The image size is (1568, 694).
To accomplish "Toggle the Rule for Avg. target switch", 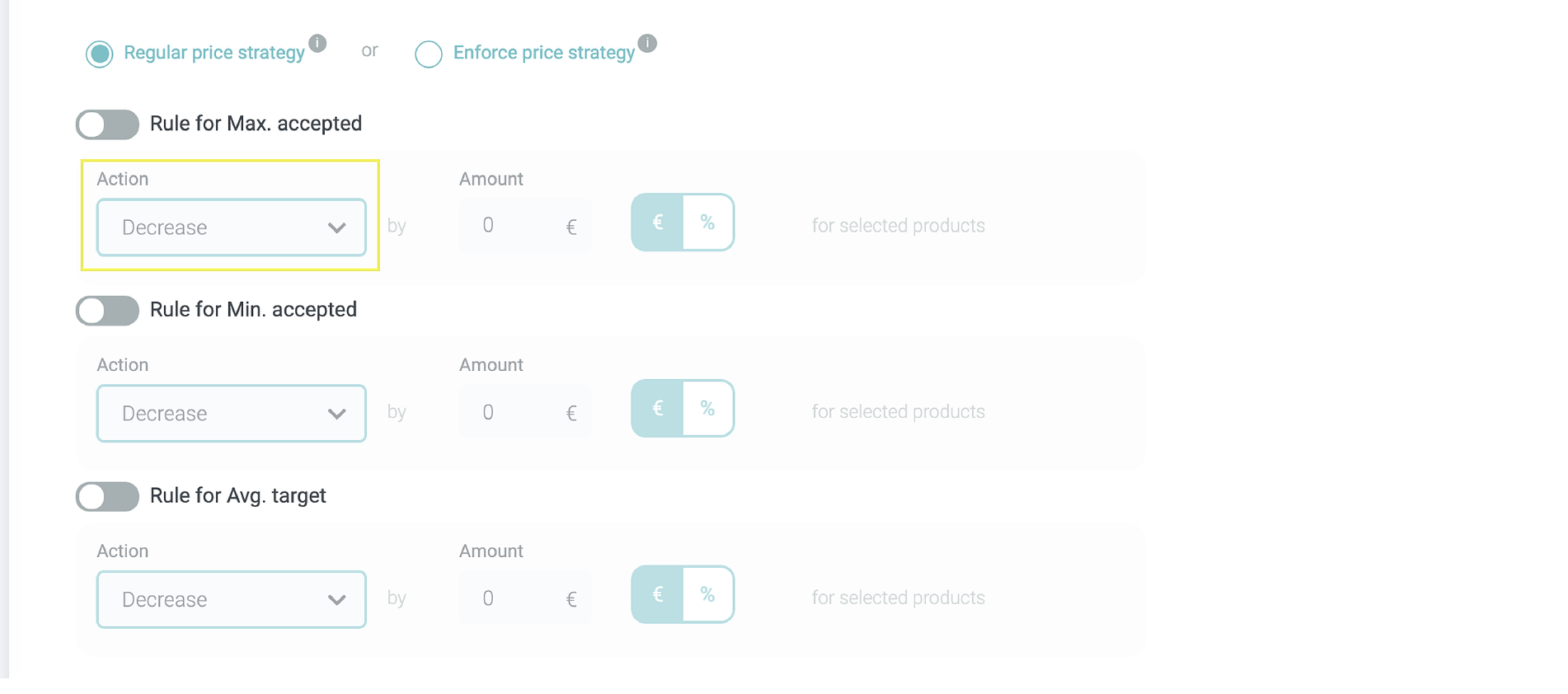I will click(107, 497).
